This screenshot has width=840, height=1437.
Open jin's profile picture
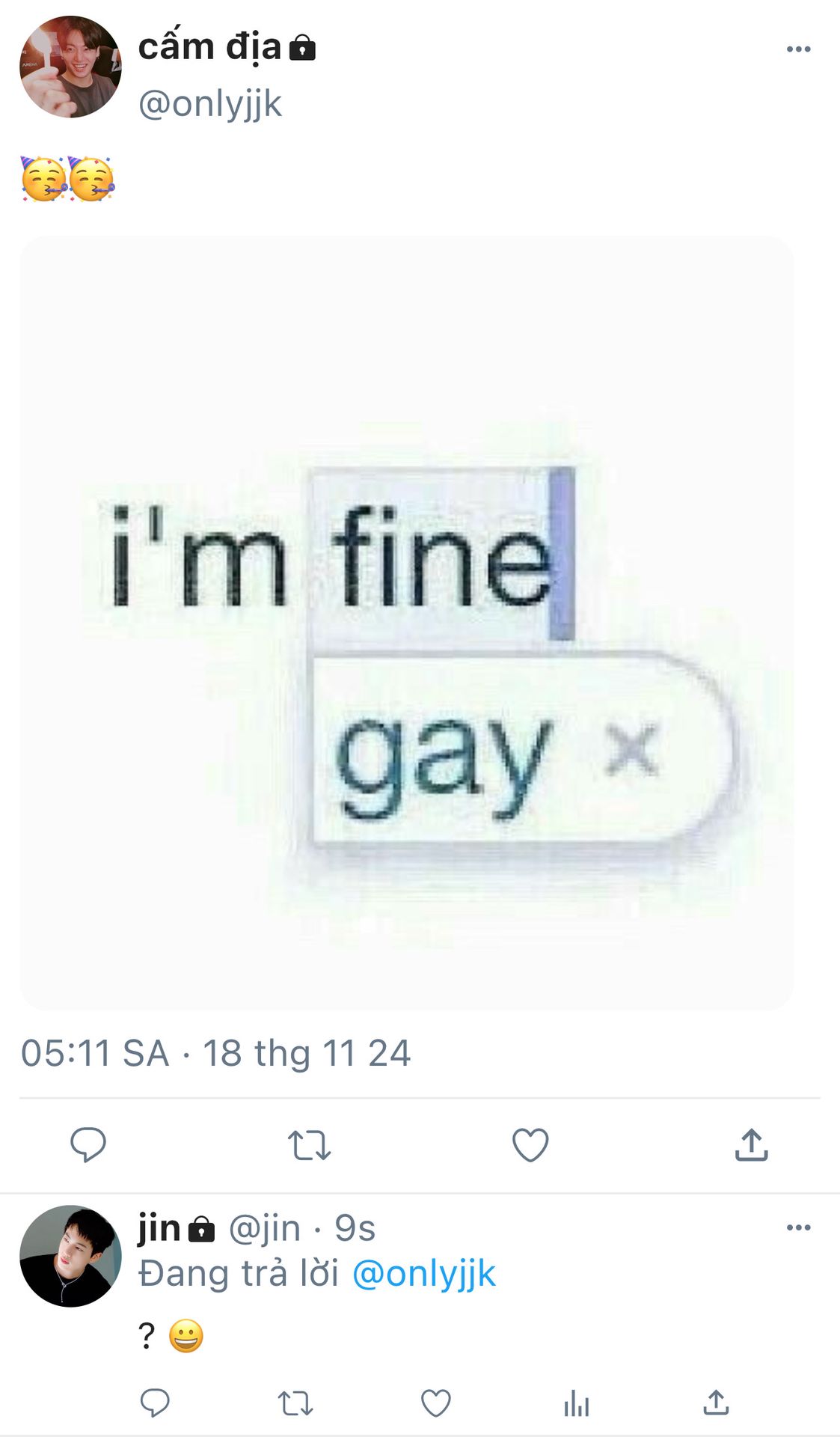[70, 1256]
